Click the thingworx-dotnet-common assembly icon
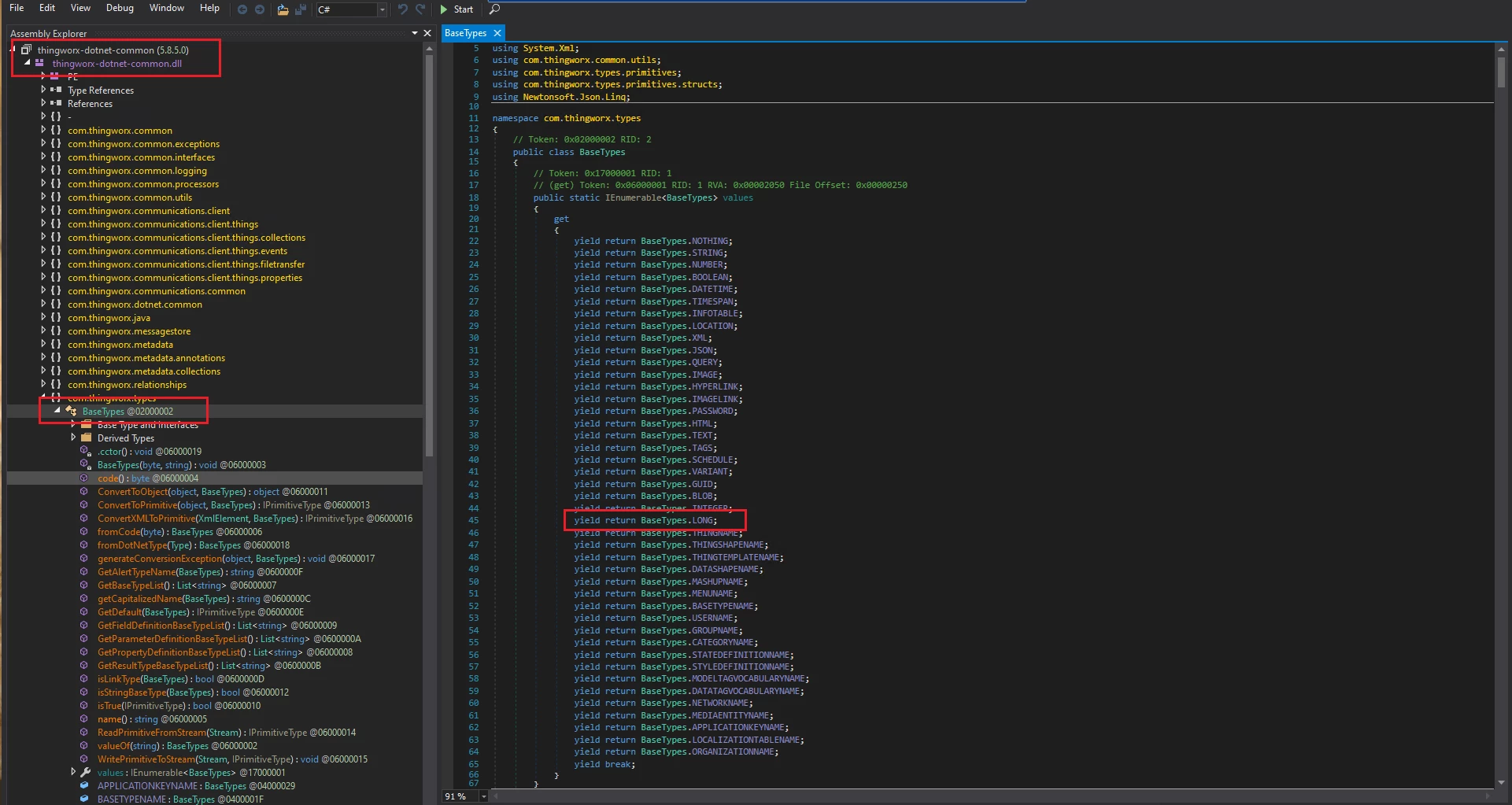Screen dimensions: 1512x805 [26, 50]
